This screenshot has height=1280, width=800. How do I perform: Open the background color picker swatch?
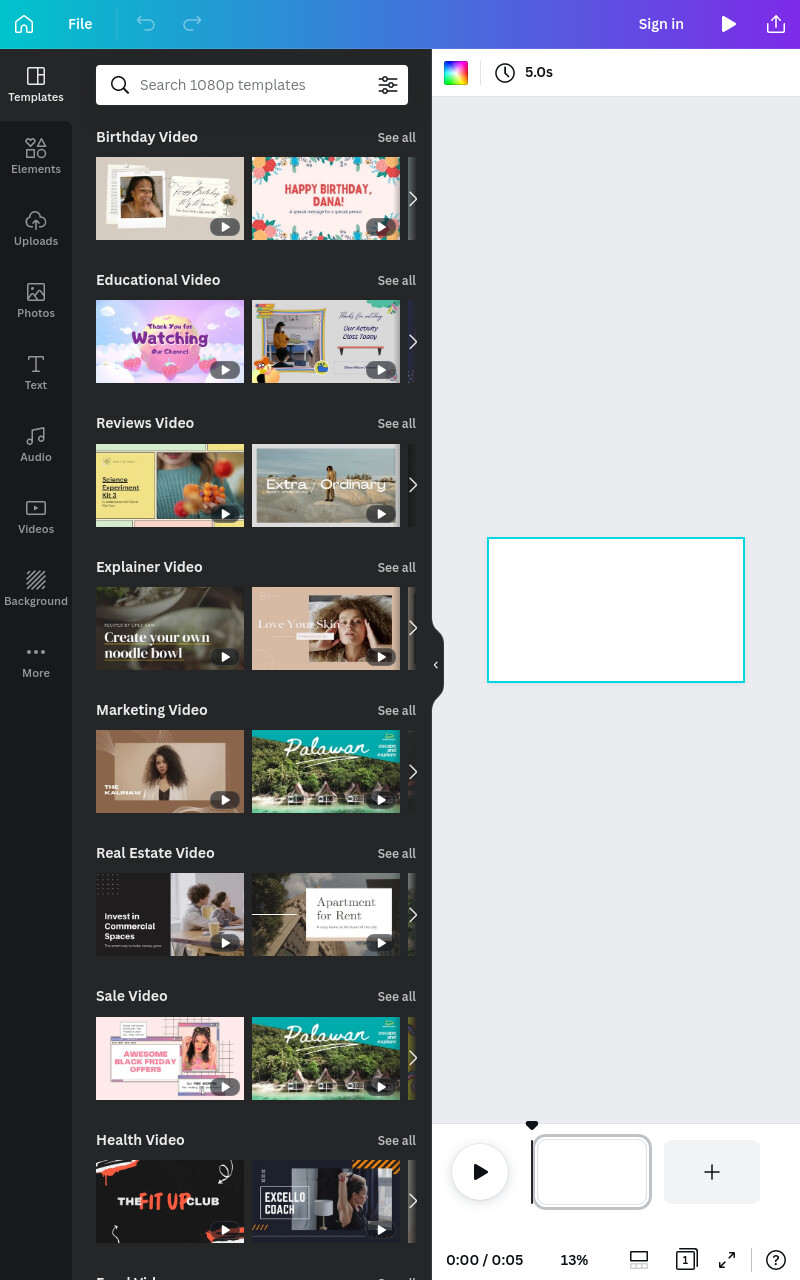[456, 72]
